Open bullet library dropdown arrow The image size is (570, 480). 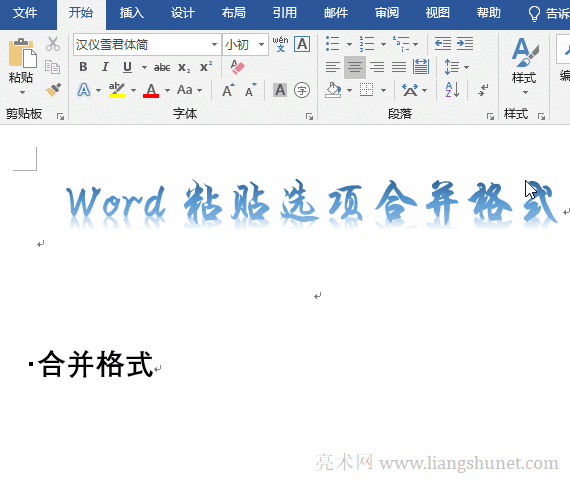[349, 44]
